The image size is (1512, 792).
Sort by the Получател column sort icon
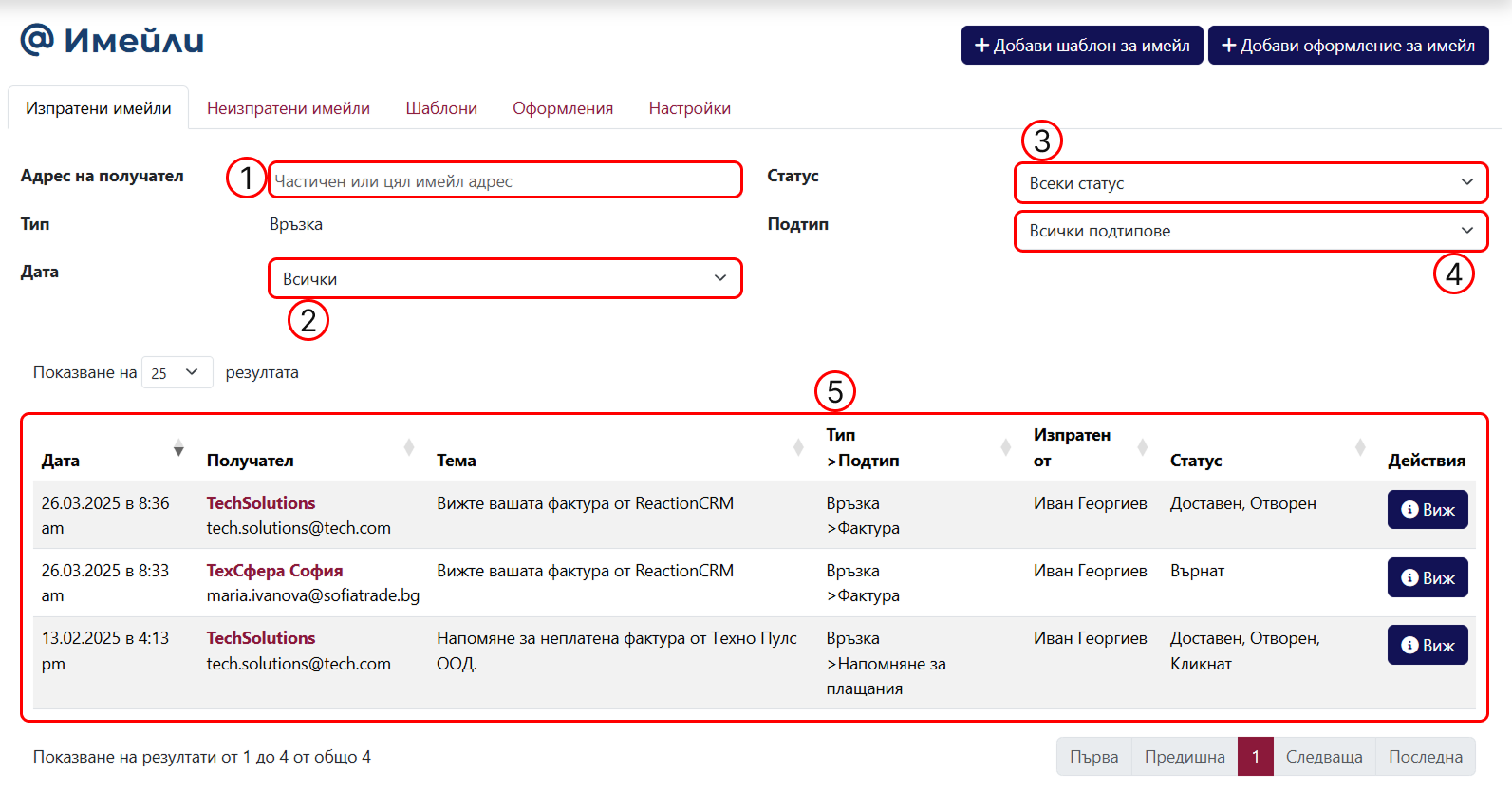[x=409, y=447]
